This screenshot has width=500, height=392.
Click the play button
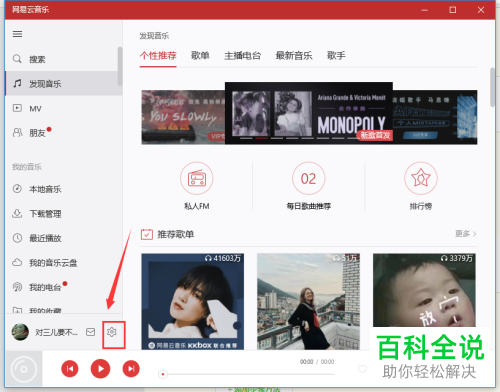[x=100, y=369]
